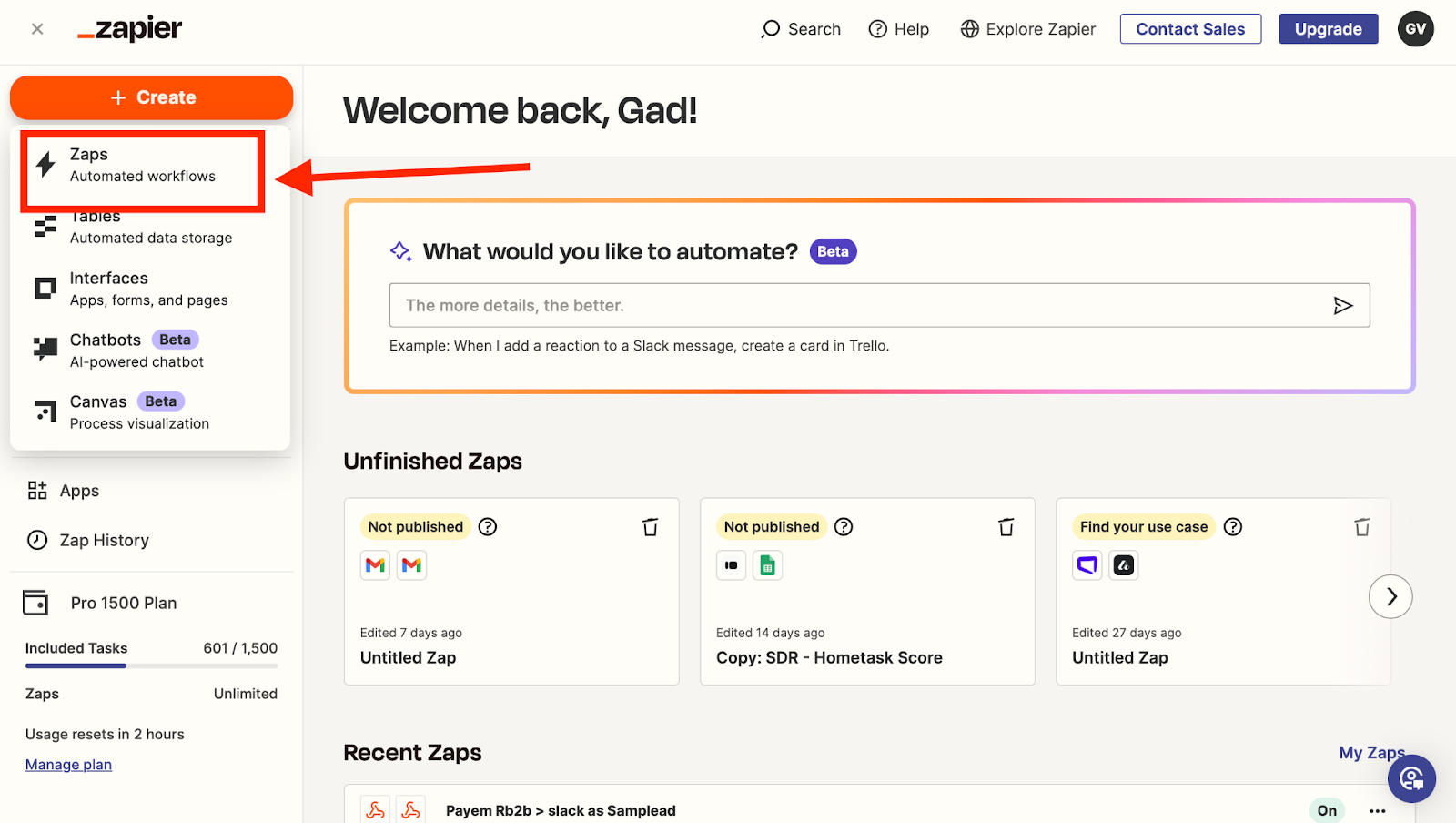Viewport: 1456px width, 823px height.
Task: Click black rounded app icon in third card
Action: [x=1124, y=565]
